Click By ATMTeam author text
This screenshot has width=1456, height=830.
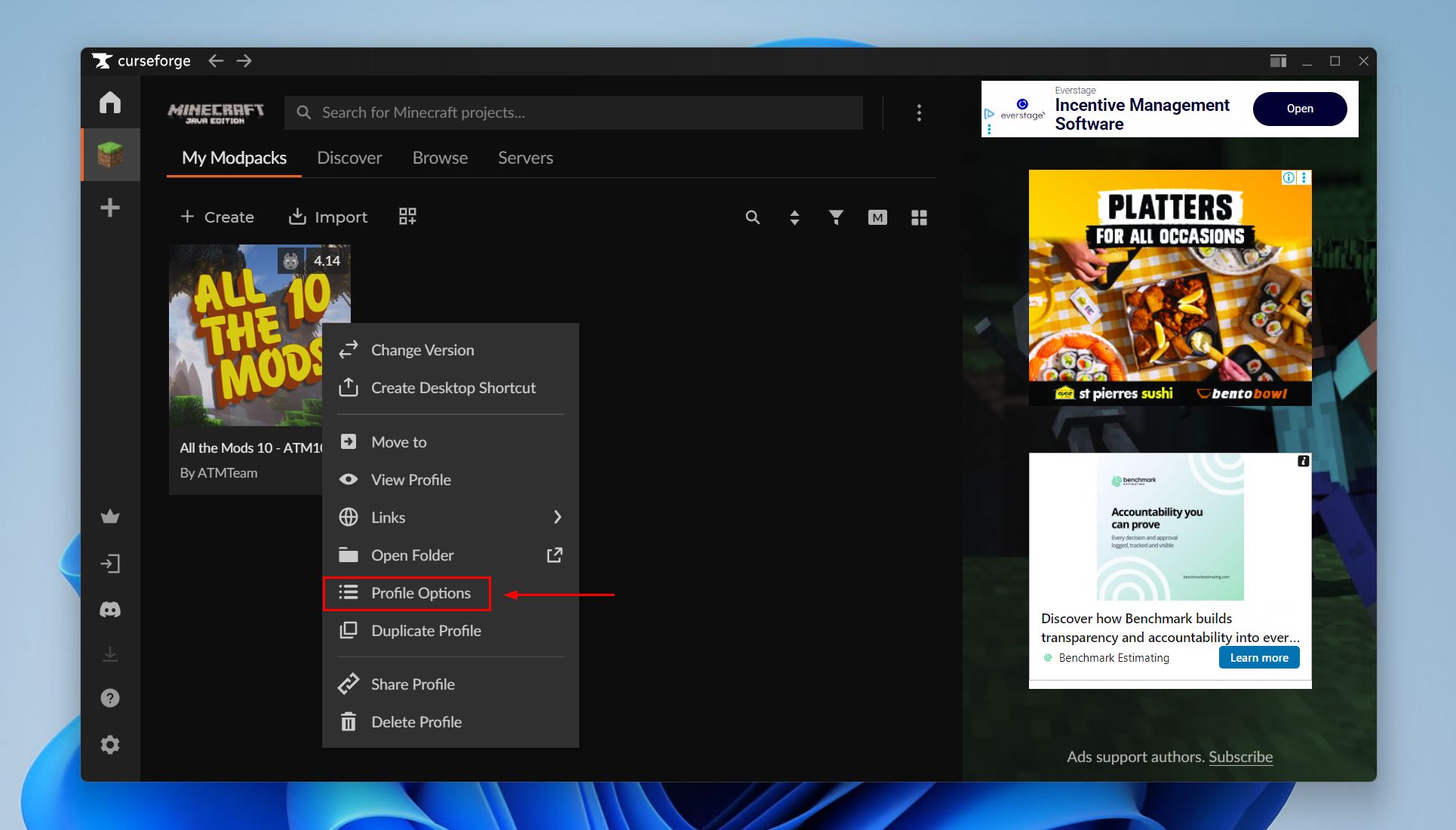pos(219,473)
